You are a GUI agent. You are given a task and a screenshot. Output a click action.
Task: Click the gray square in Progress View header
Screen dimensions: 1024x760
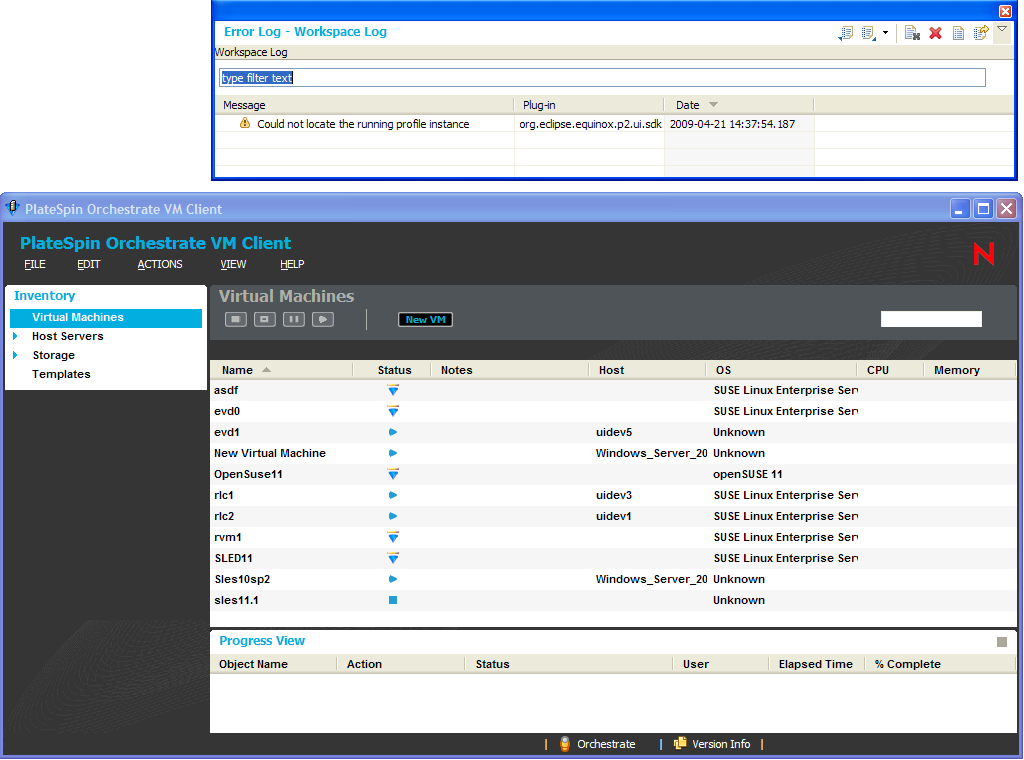tap(1002, 642)
